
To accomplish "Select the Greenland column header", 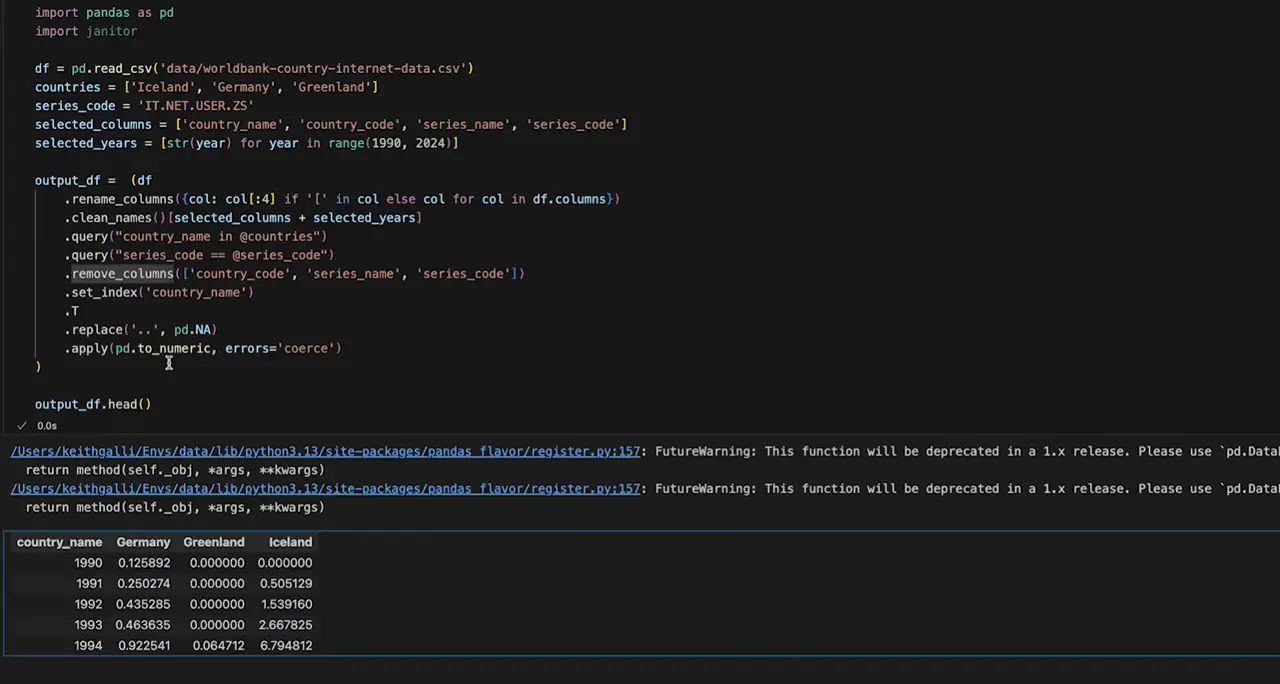I will pos(213,541).
